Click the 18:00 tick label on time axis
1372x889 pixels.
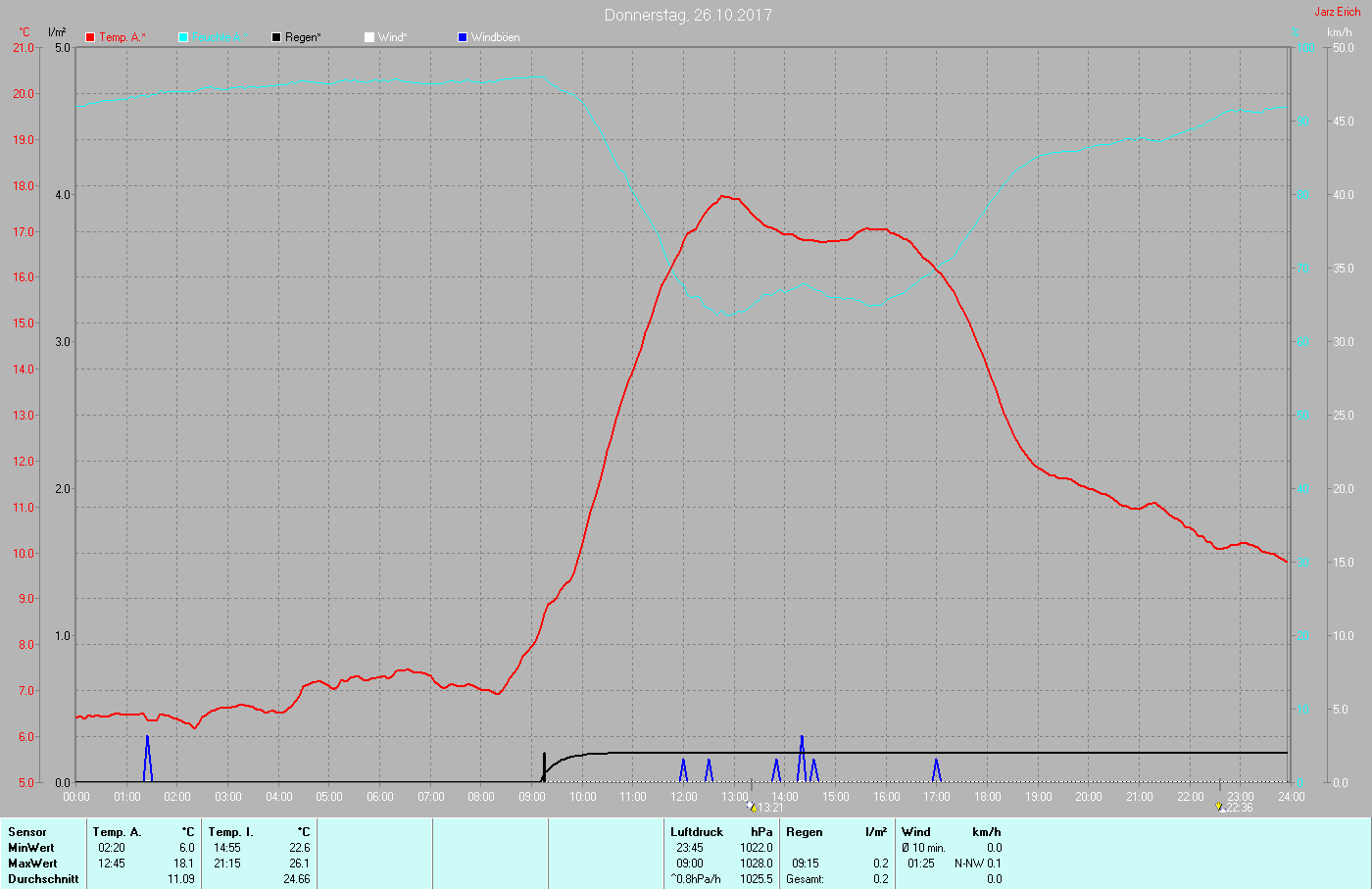[988, 797]
